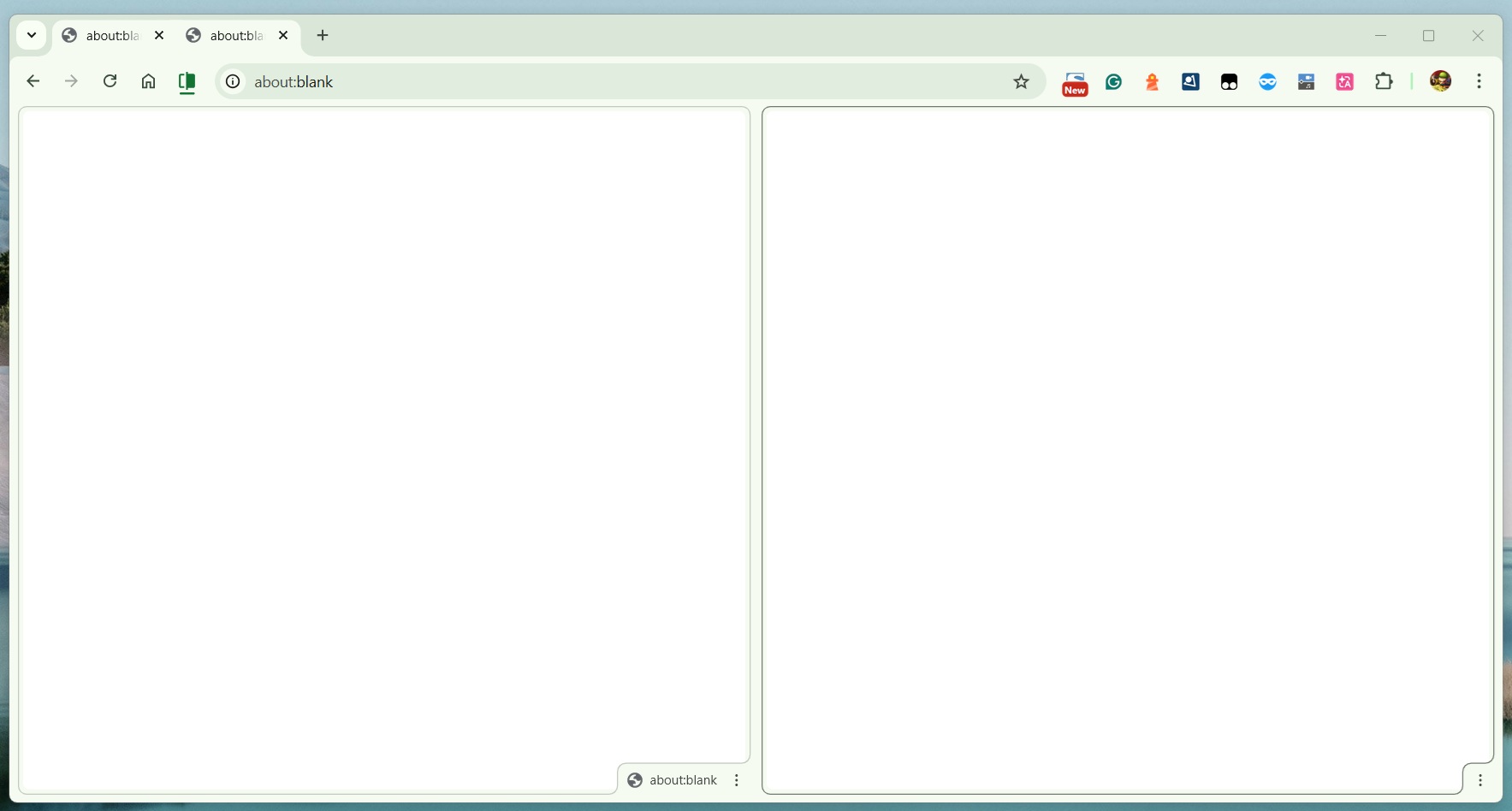Open the Lighthouse extension
1512x811 pixels.
coord(1152,82)
